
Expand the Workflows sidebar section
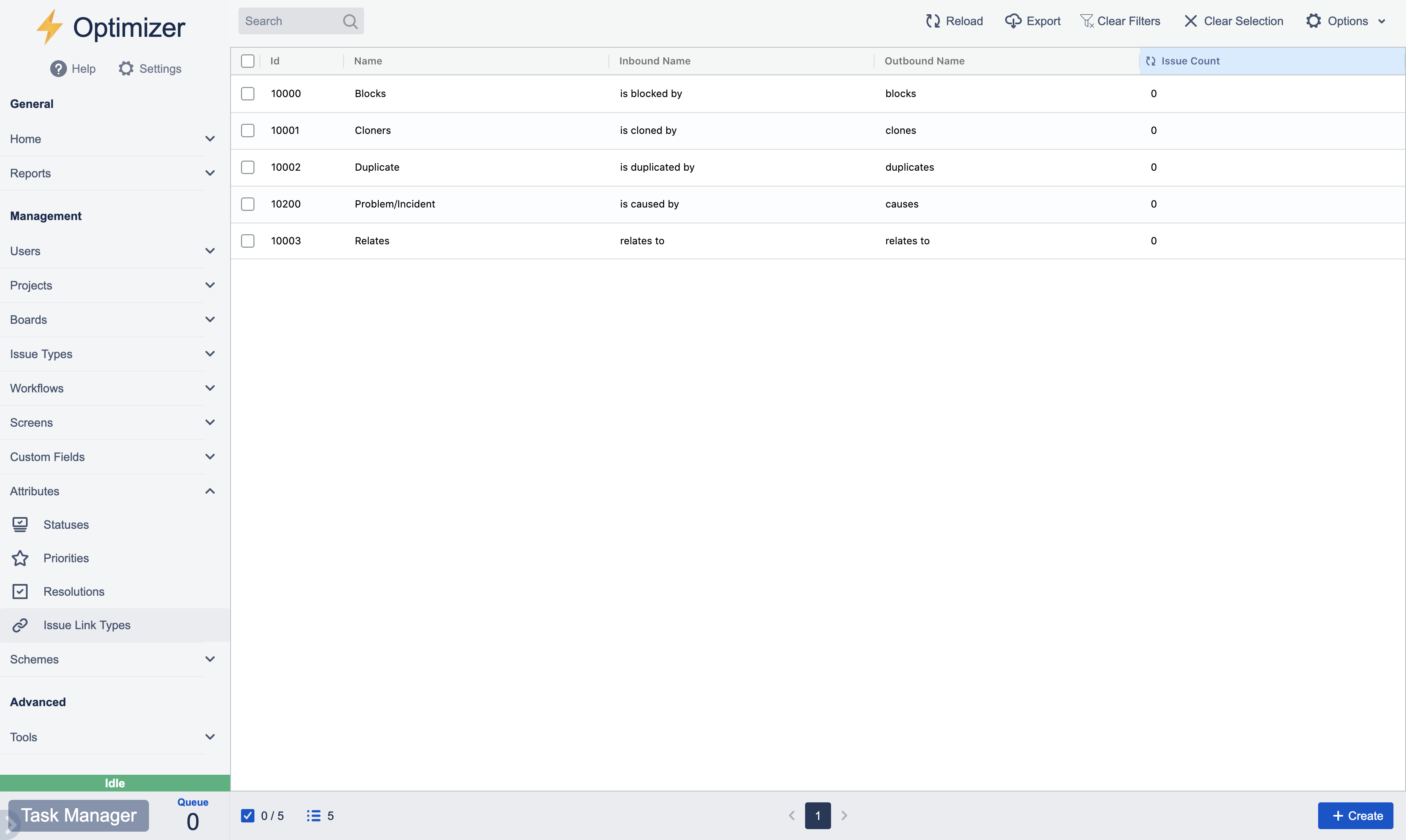click(210, 388)
